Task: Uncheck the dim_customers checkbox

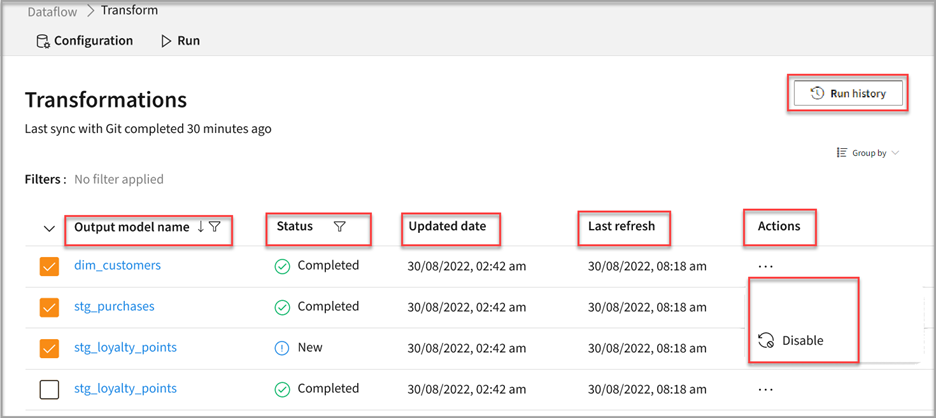Action: pyautogui.click(x=49, y=267)
